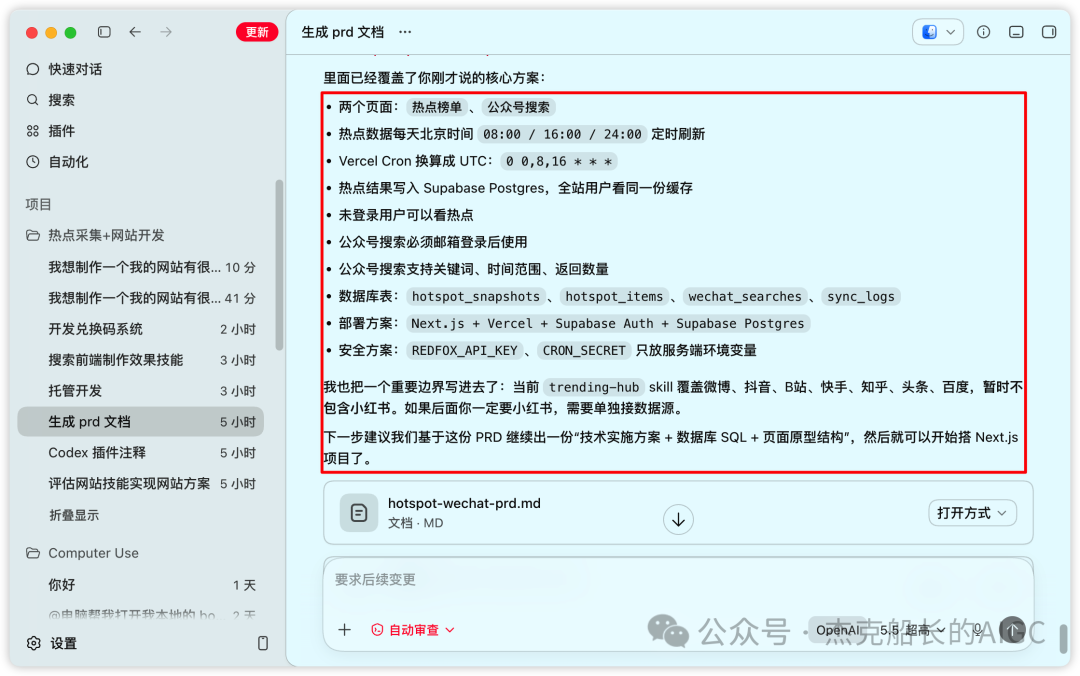This screenshot has width=1080, height=676.
Task: Click the REDFOX_API_KEY code chip
Action: pyautogui.click(x=464, y=350)
